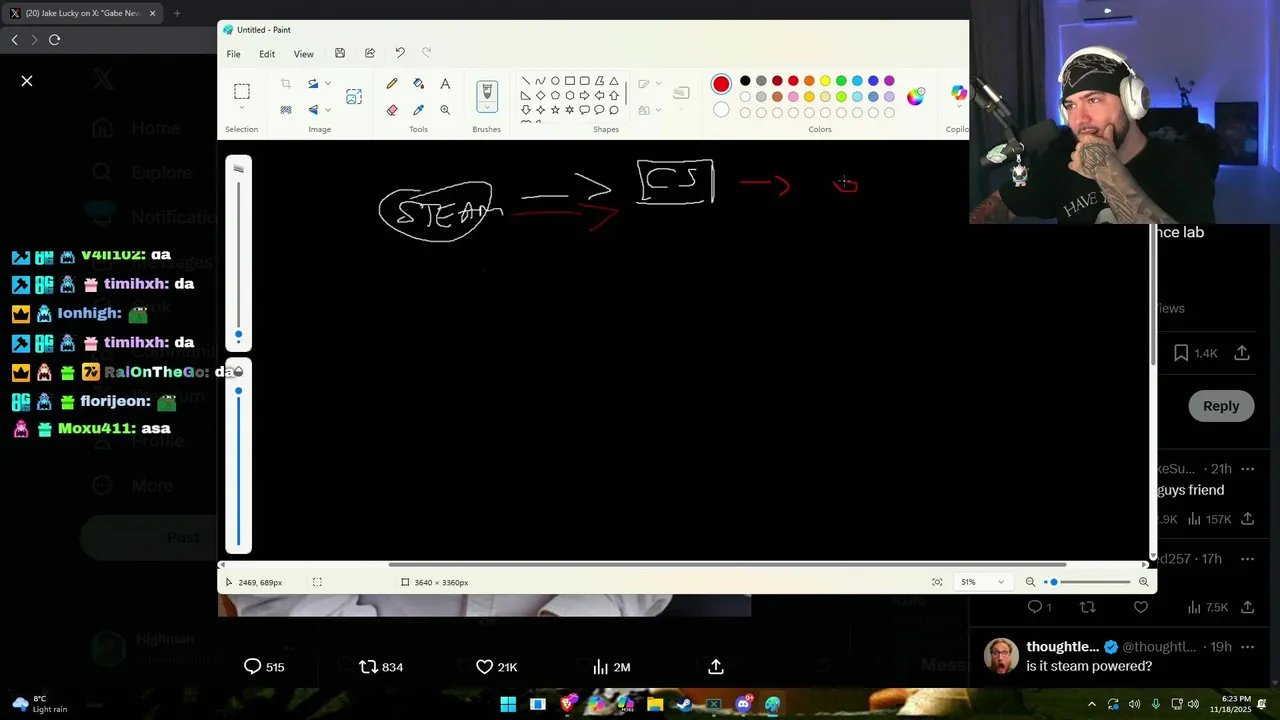Switch to the Jake Lucky on X browser tab

click(x=83, y=13)
